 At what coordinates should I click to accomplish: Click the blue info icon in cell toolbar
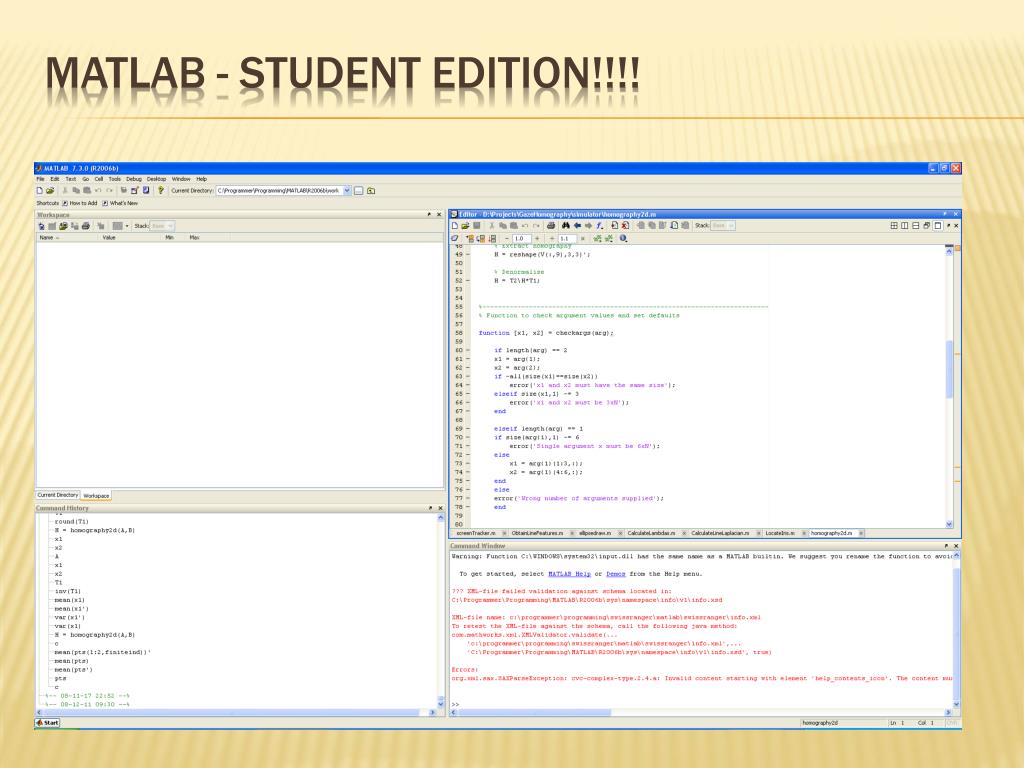tap(624, 238)
